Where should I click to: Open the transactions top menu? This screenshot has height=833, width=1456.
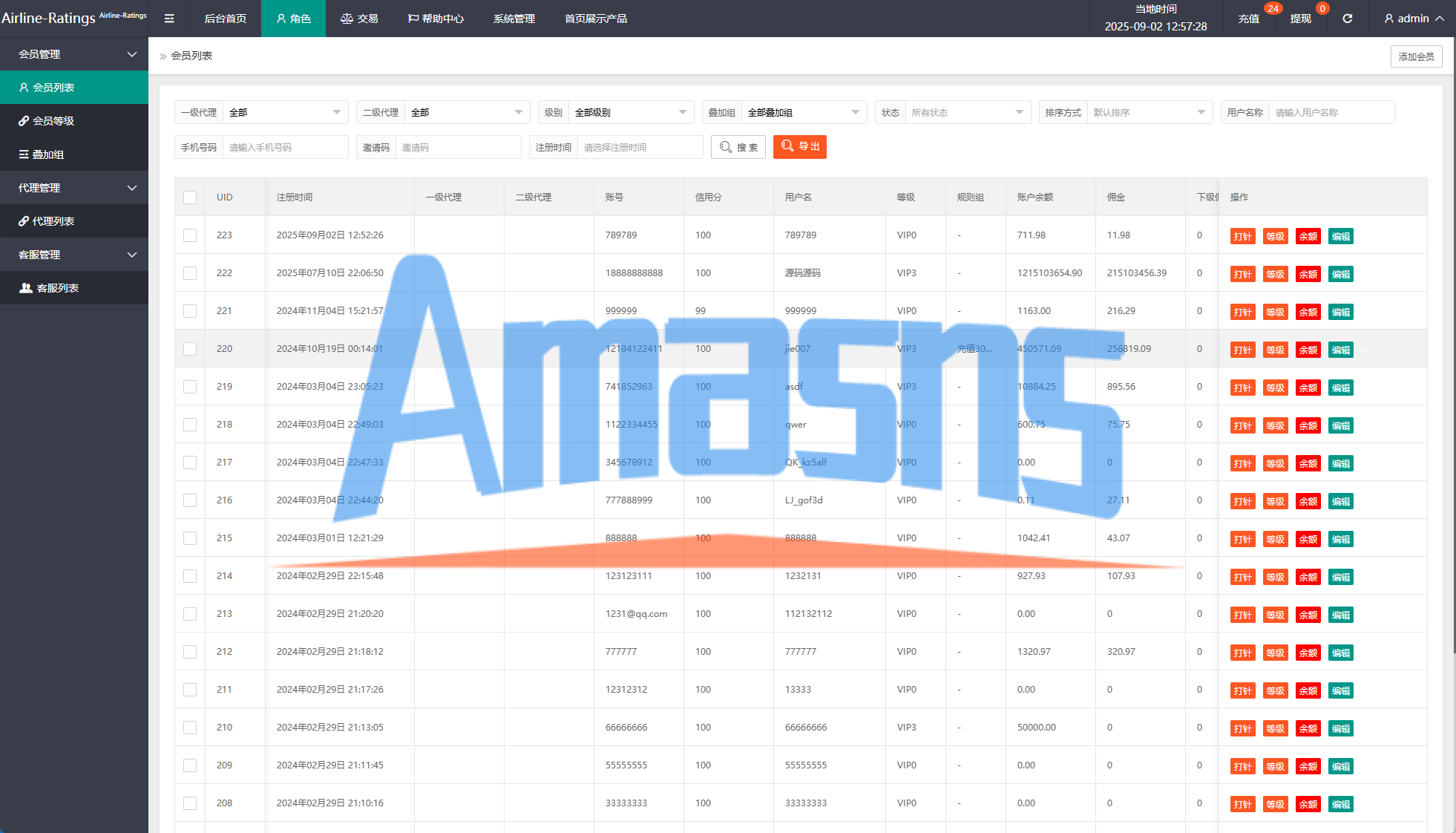pos(359,19)
